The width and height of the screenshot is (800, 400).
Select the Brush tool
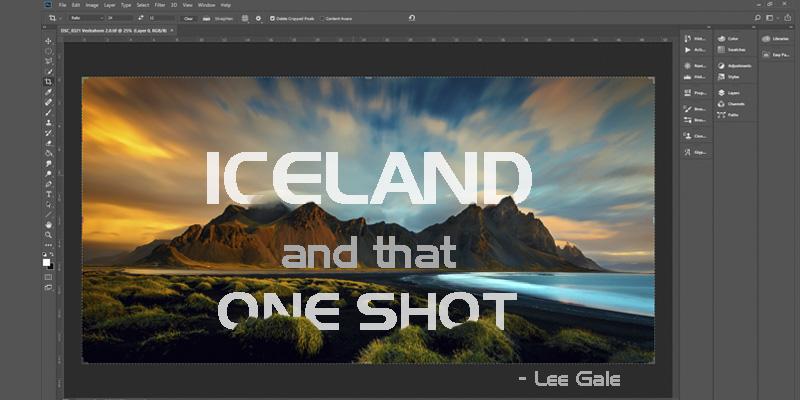tap(48, 112)
